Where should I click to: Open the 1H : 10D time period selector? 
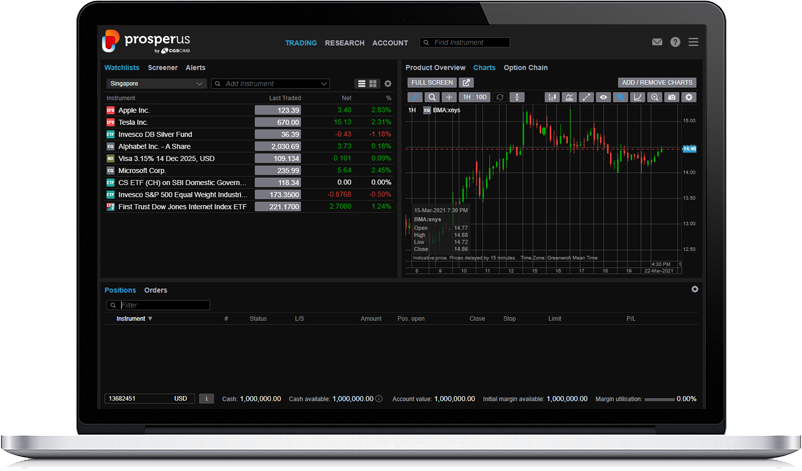click(x=474, y=98)
